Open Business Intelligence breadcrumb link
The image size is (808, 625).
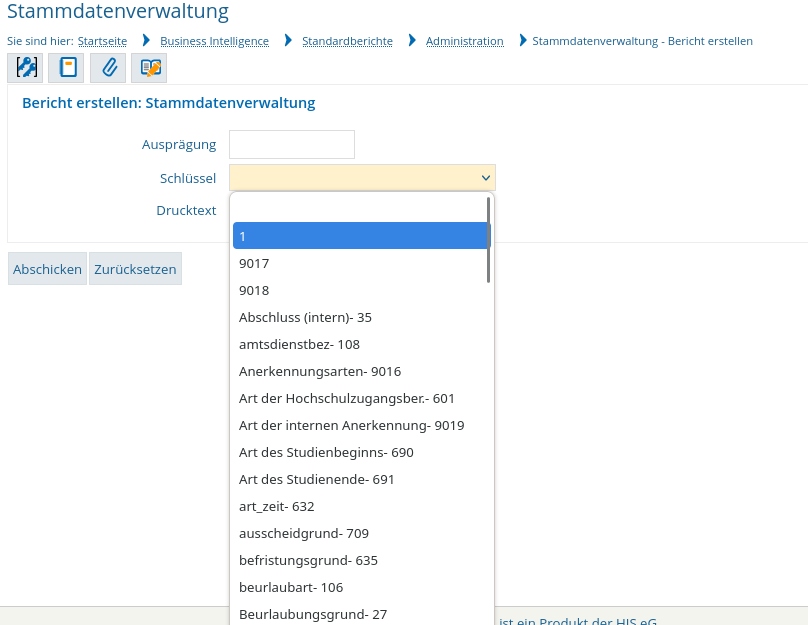pyautogui.click(x=214, y=41)
